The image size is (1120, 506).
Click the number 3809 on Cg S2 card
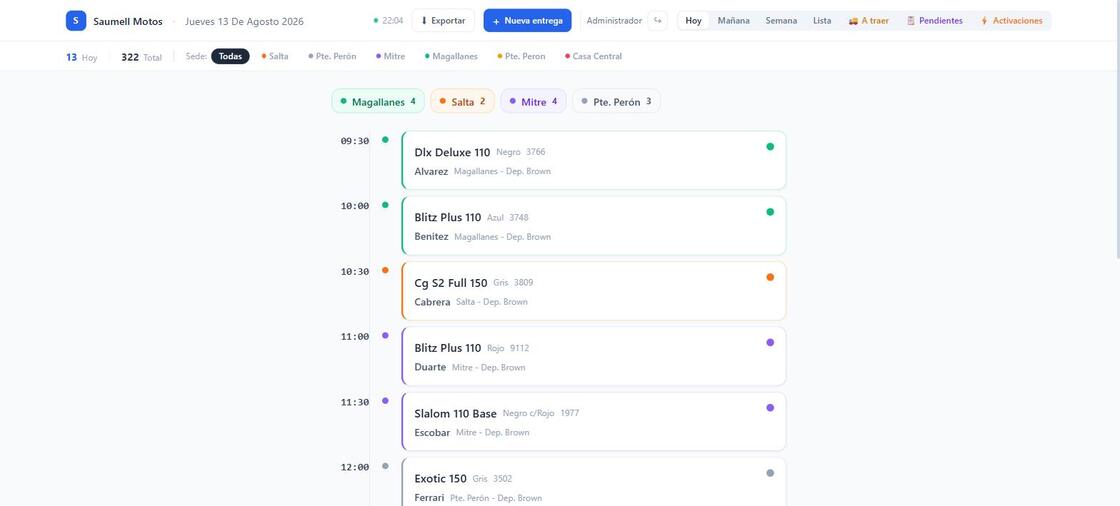[524, 283]
